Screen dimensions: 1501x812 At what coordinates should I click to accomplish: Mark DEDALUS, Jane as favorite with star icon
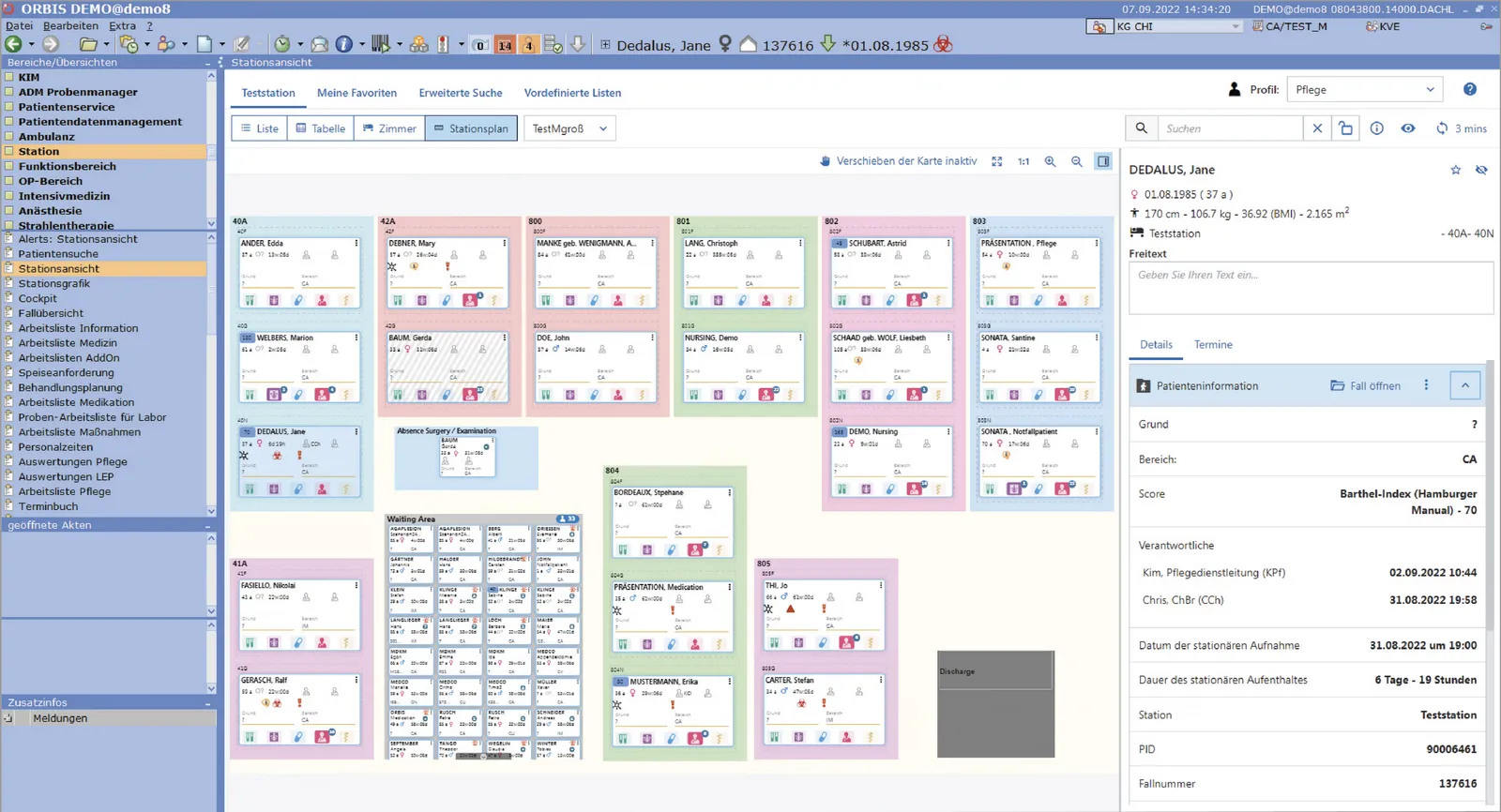1456,170
